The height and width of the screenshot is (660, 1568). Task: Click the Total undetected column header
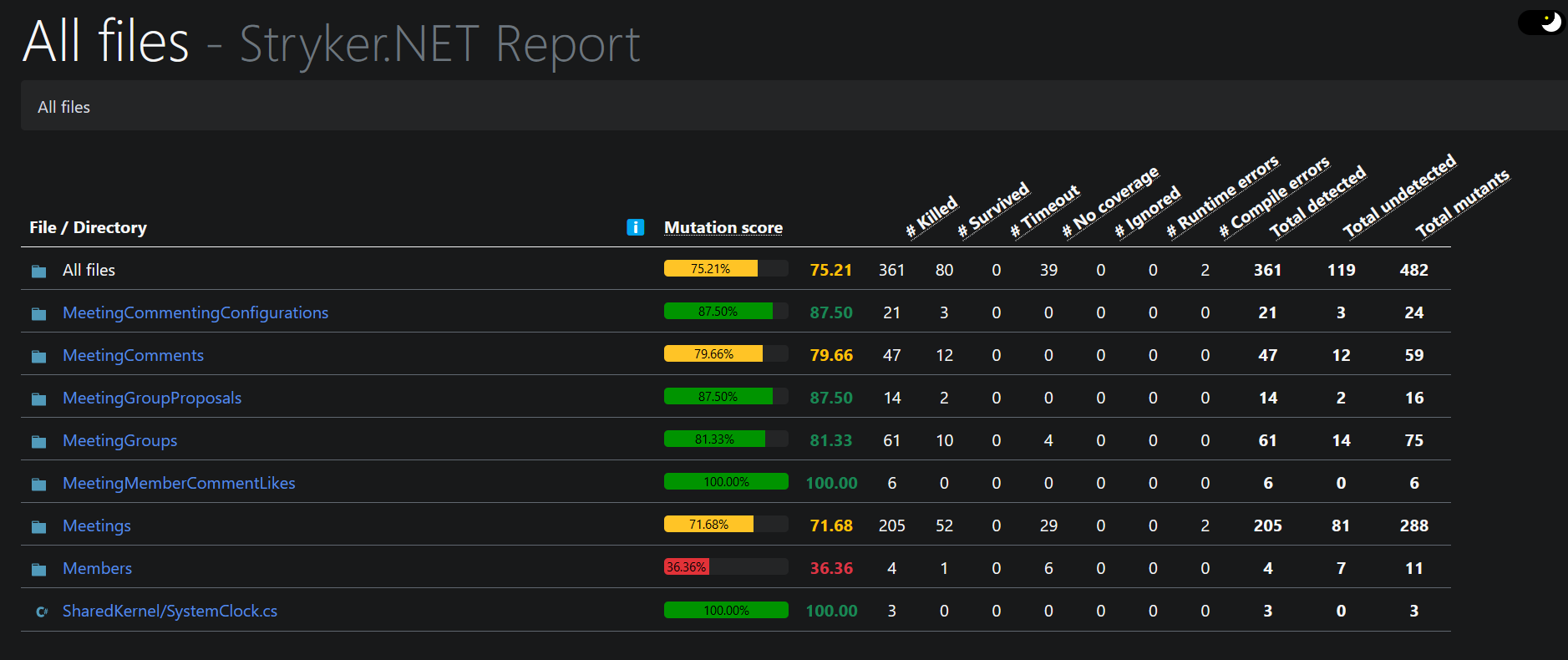[1399, 196]
